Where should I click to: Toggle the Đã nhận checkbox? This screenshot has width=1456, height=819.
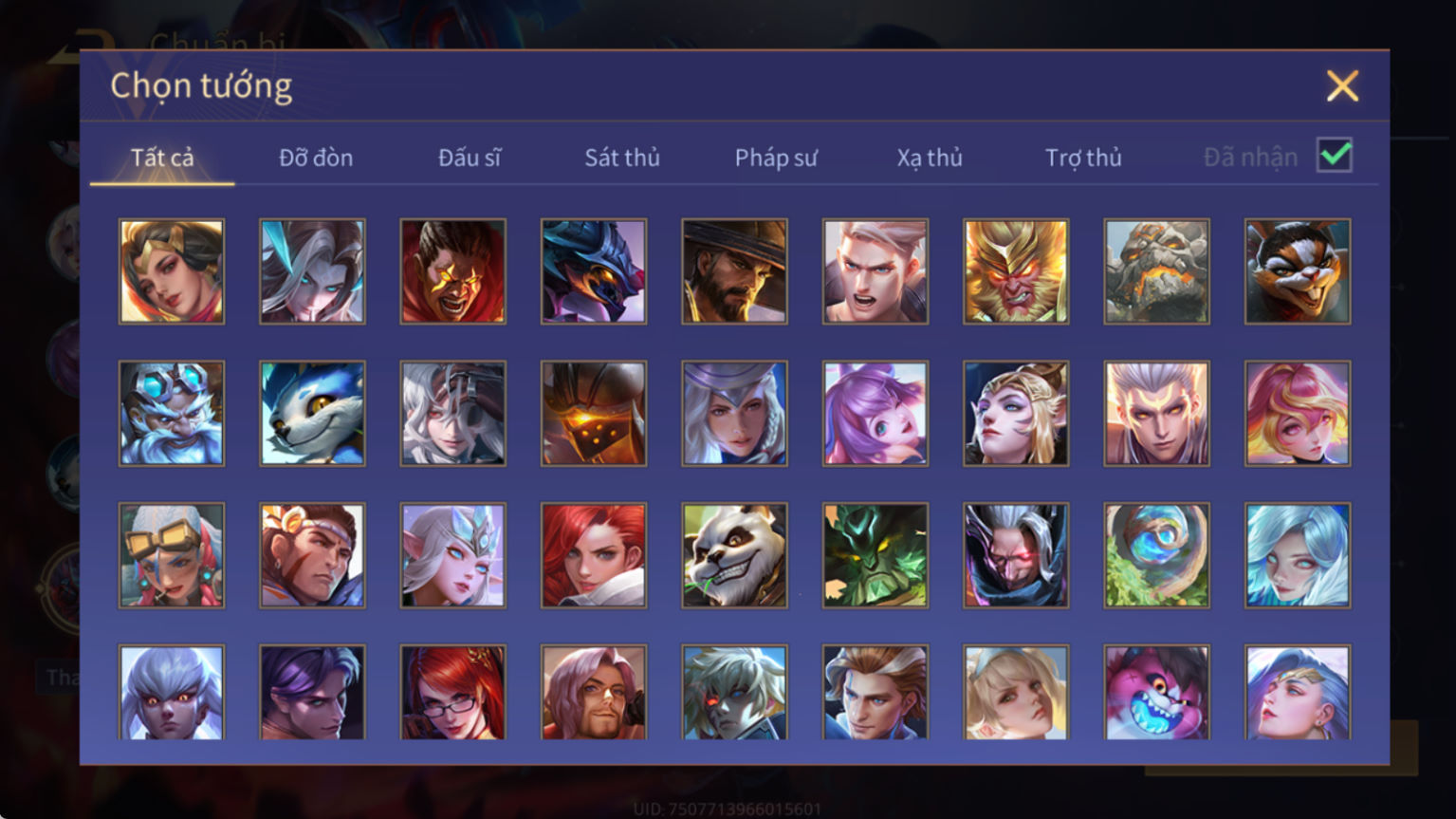tap(1335, 155)
